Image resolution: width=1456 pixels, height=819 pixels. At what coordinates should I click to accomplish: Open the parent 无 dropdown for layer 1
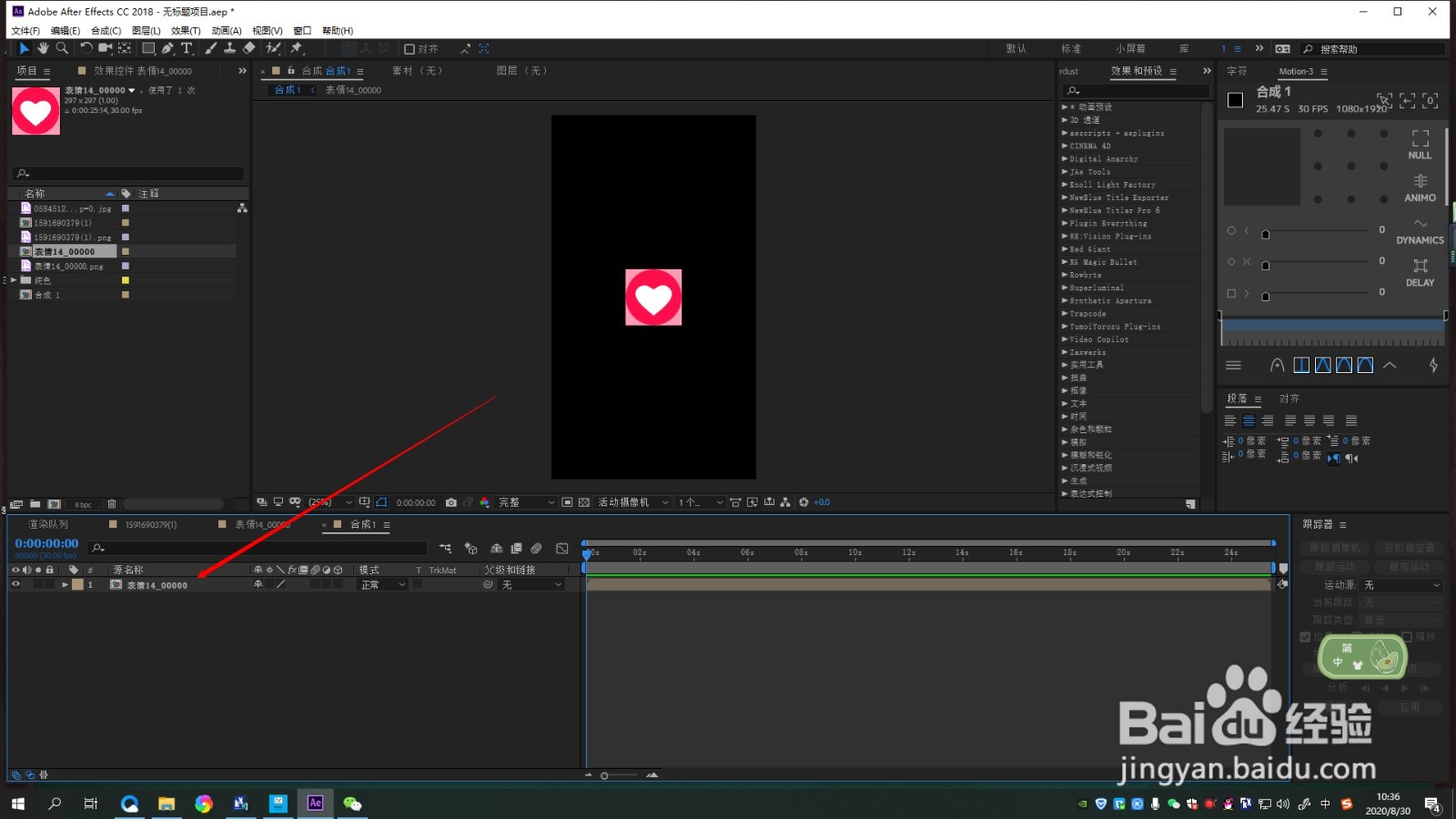pyautogui.click(x=531, y=585)
